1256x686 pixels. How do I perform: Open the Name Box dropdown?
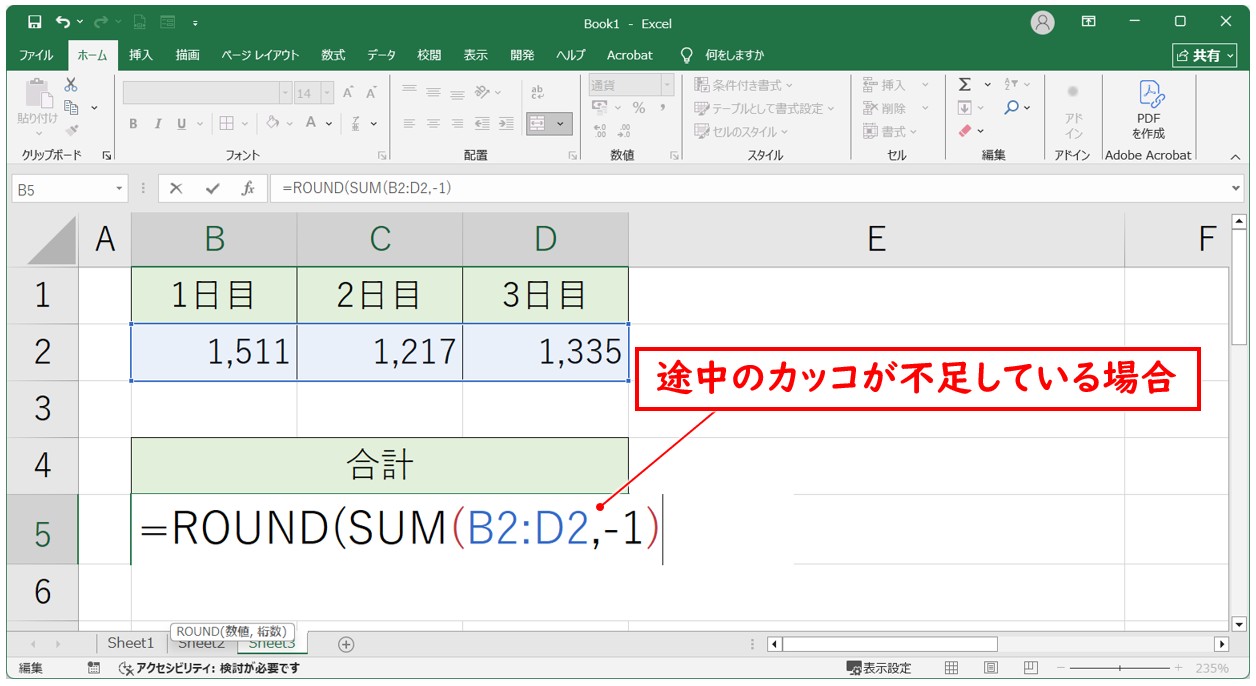pos(120,188)
